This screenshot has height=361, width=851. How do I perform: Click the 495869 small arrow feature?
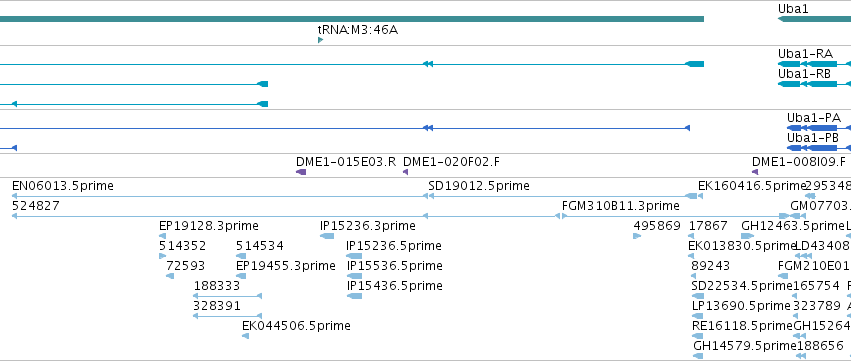click(637, 236)
